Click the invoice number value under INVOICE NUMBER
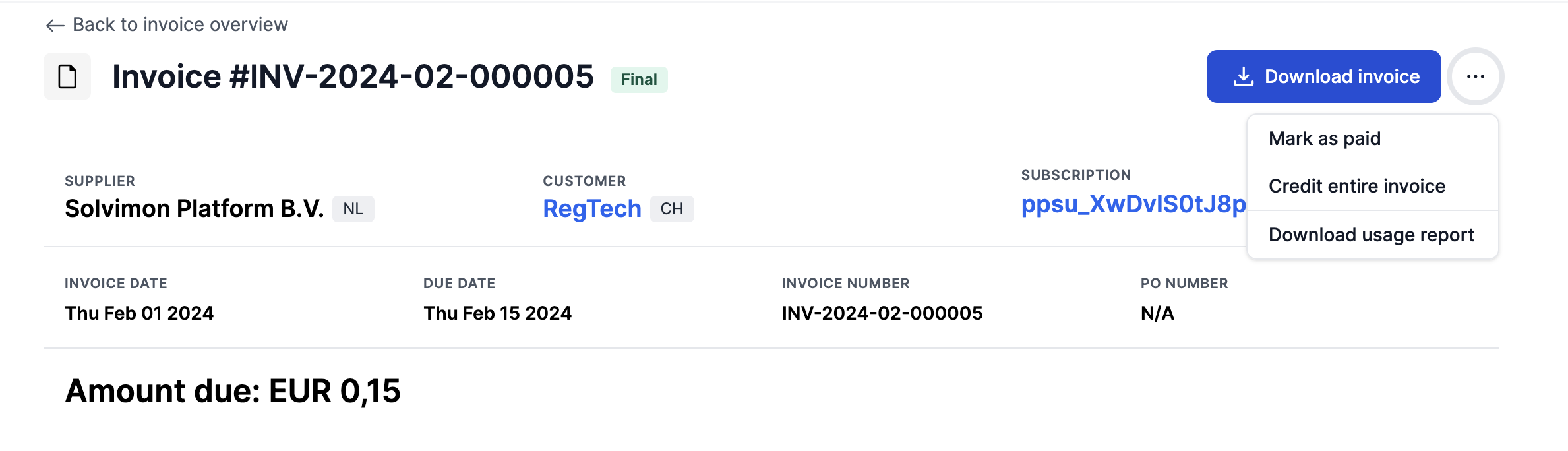The width and height of the screenshot is (1568, 451). pyautogui.click(x=882, y=313)
